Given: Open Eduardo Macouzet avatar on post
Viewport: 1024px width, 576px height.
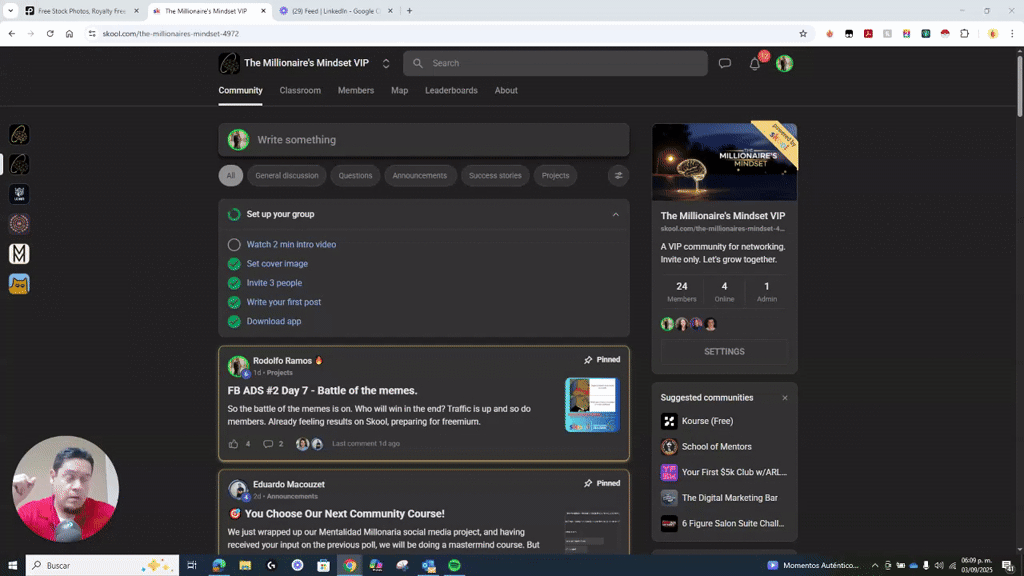Looking at the screenshot, I should tap(238, 489).
